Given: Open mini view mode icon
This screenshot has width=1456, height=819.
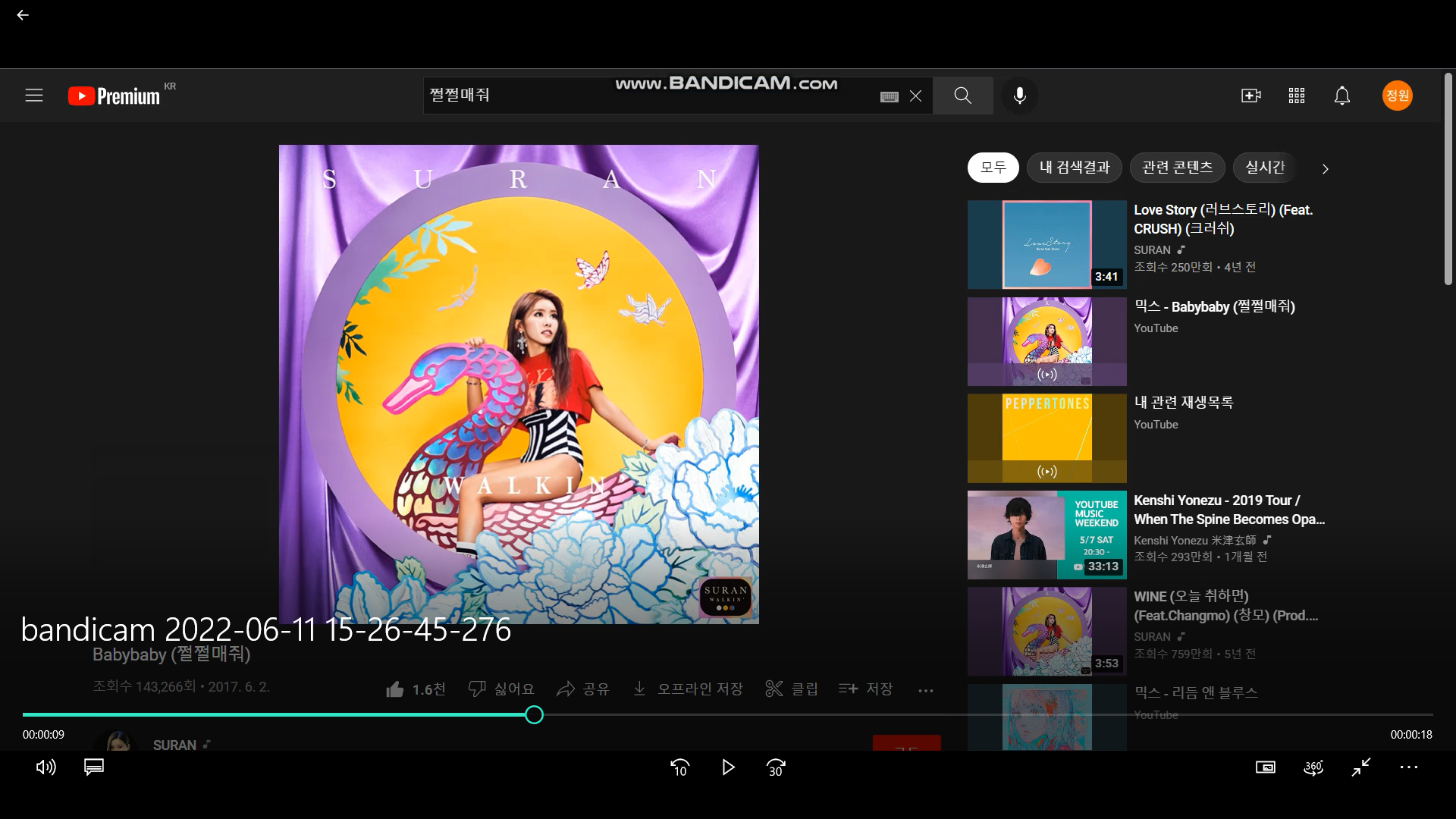Looking at the screenshot, I should click(1265, 767).
